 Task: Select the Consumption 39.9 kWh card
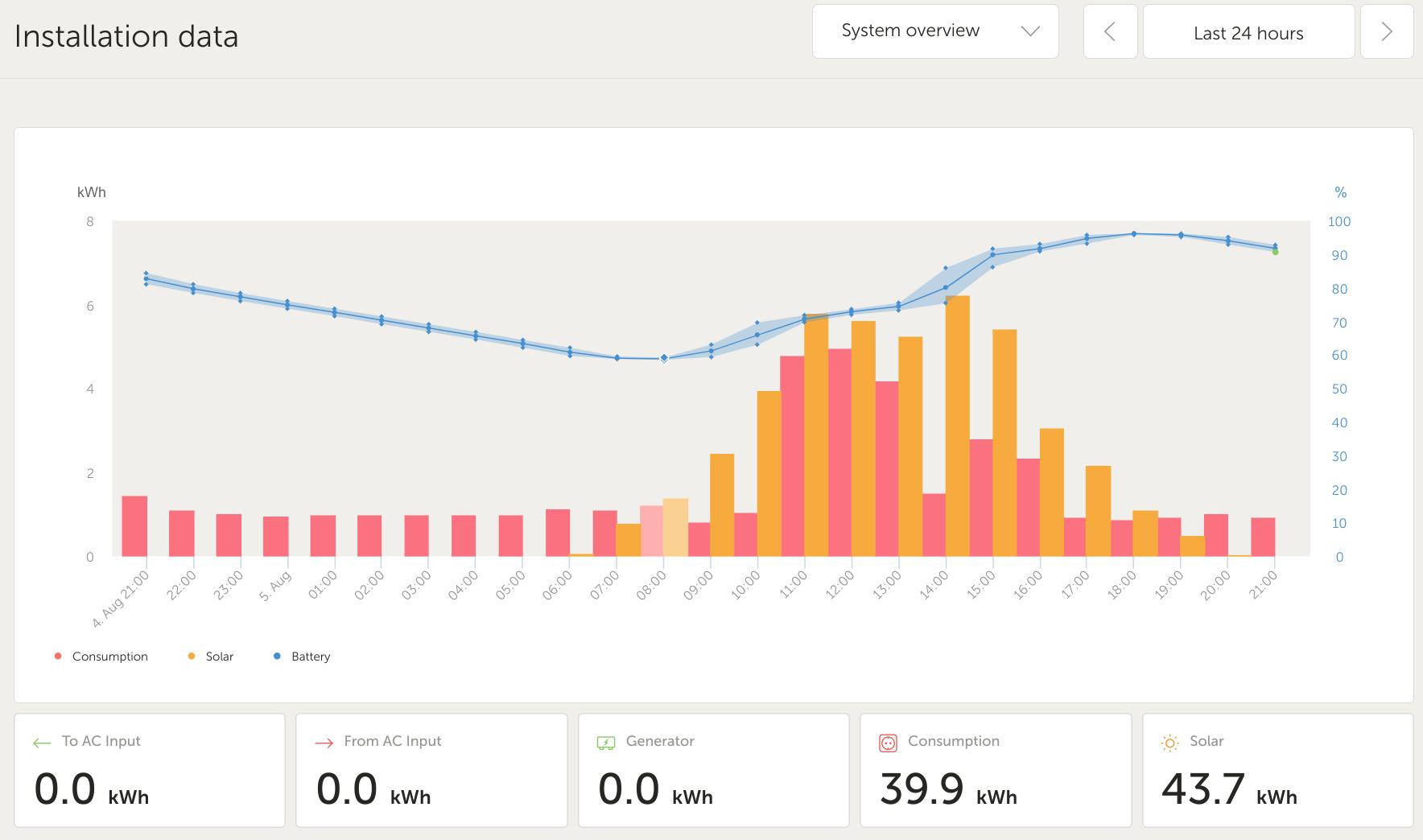tap(996, 770)
